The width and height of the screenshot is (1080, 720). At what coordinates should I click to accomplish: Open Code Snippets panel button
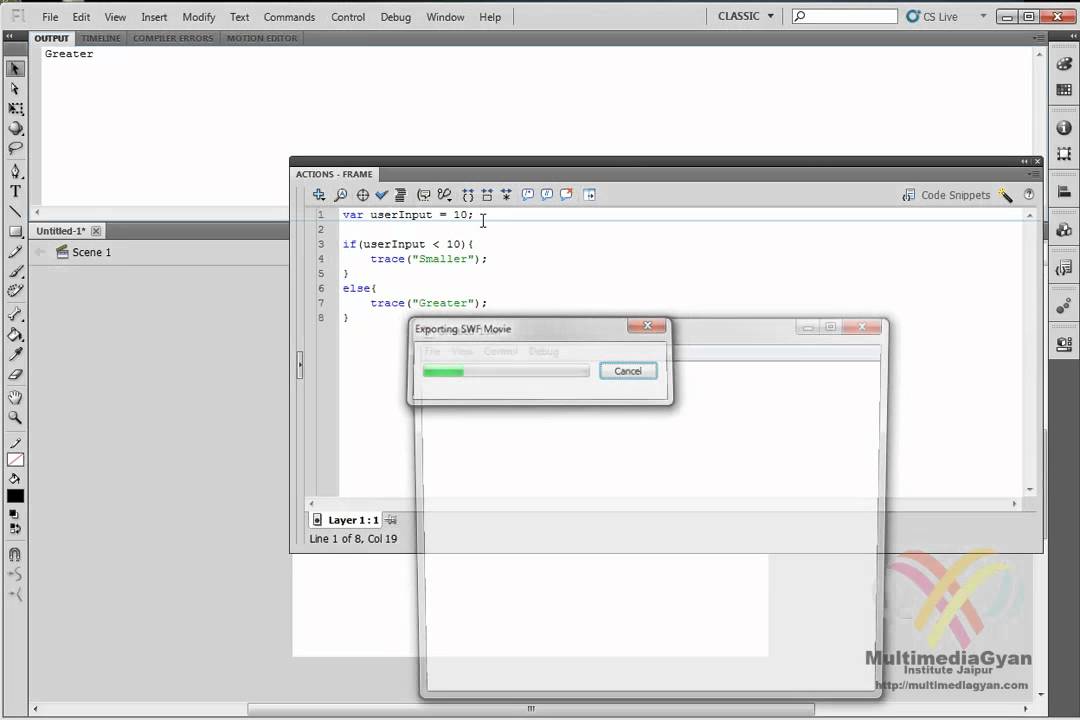coord(946,195)
